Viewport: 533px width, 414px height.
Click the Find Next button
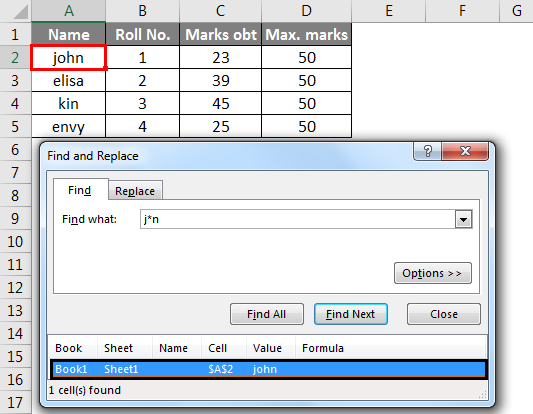pos(350,314)
